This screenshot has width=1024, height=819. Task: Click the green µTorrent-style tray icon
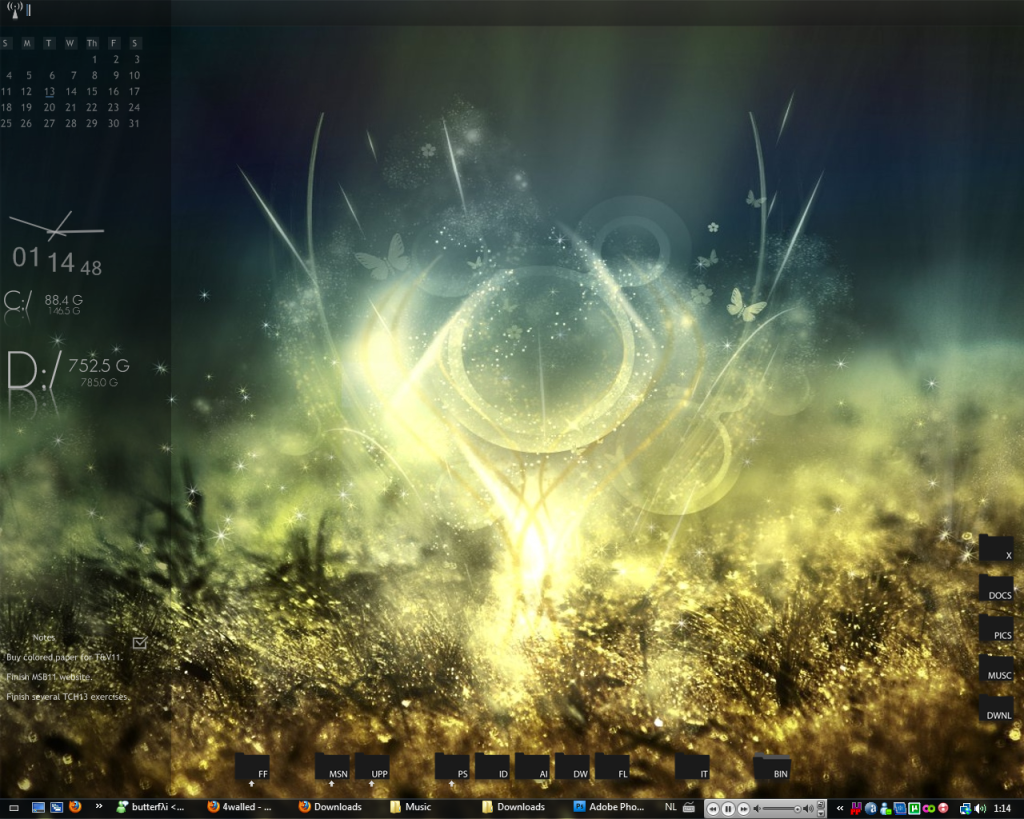click(914, 809)
